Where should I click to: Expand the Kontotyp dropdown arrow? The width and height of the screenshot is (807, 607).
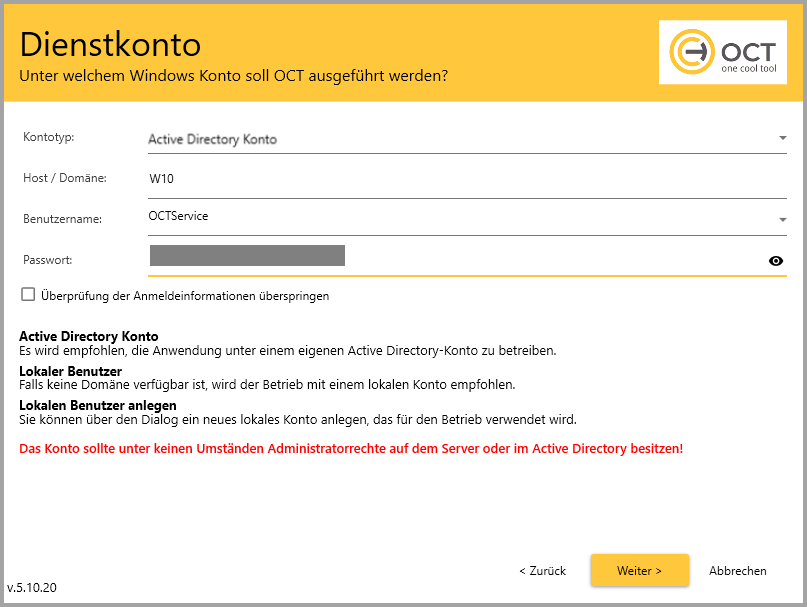[782, 138]
